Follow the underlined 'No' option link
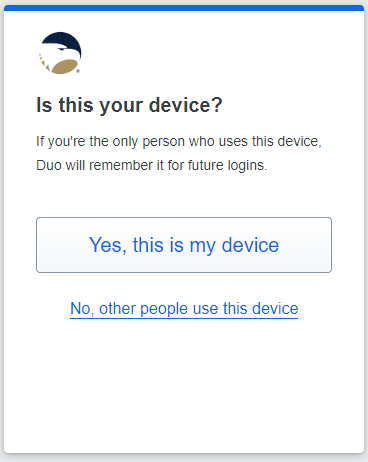This screenshot has width=368, height=462. [184, 309]
